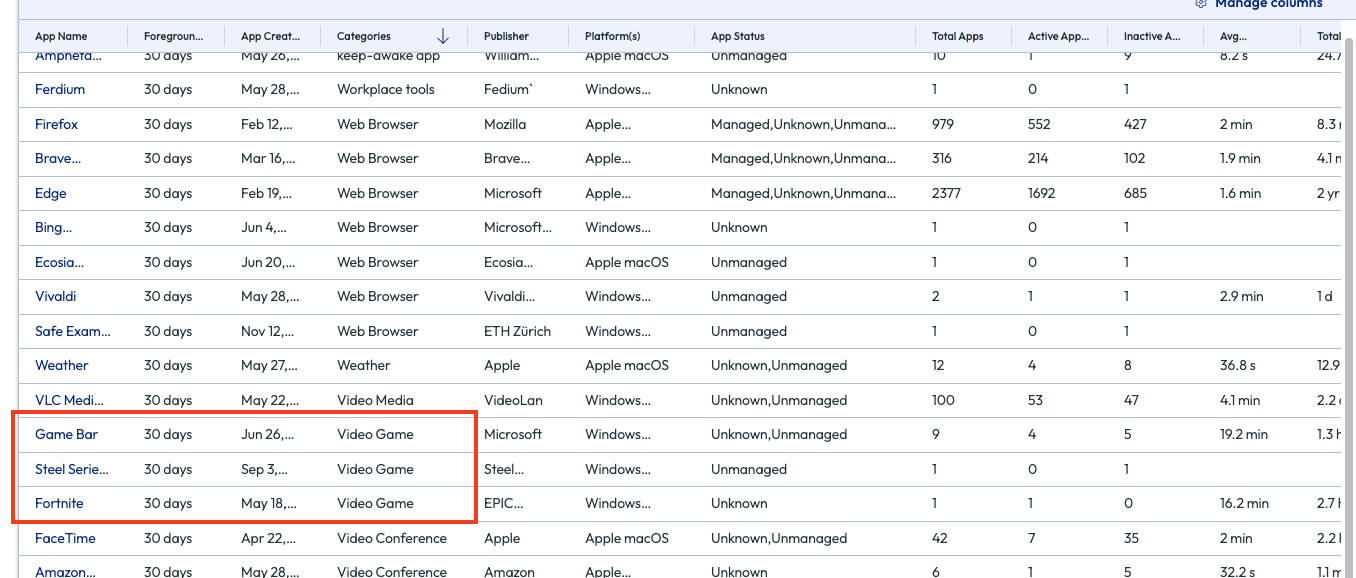Click the App Status column header
The height and width of the screenshot is (578, 1356).
[737, 36]
